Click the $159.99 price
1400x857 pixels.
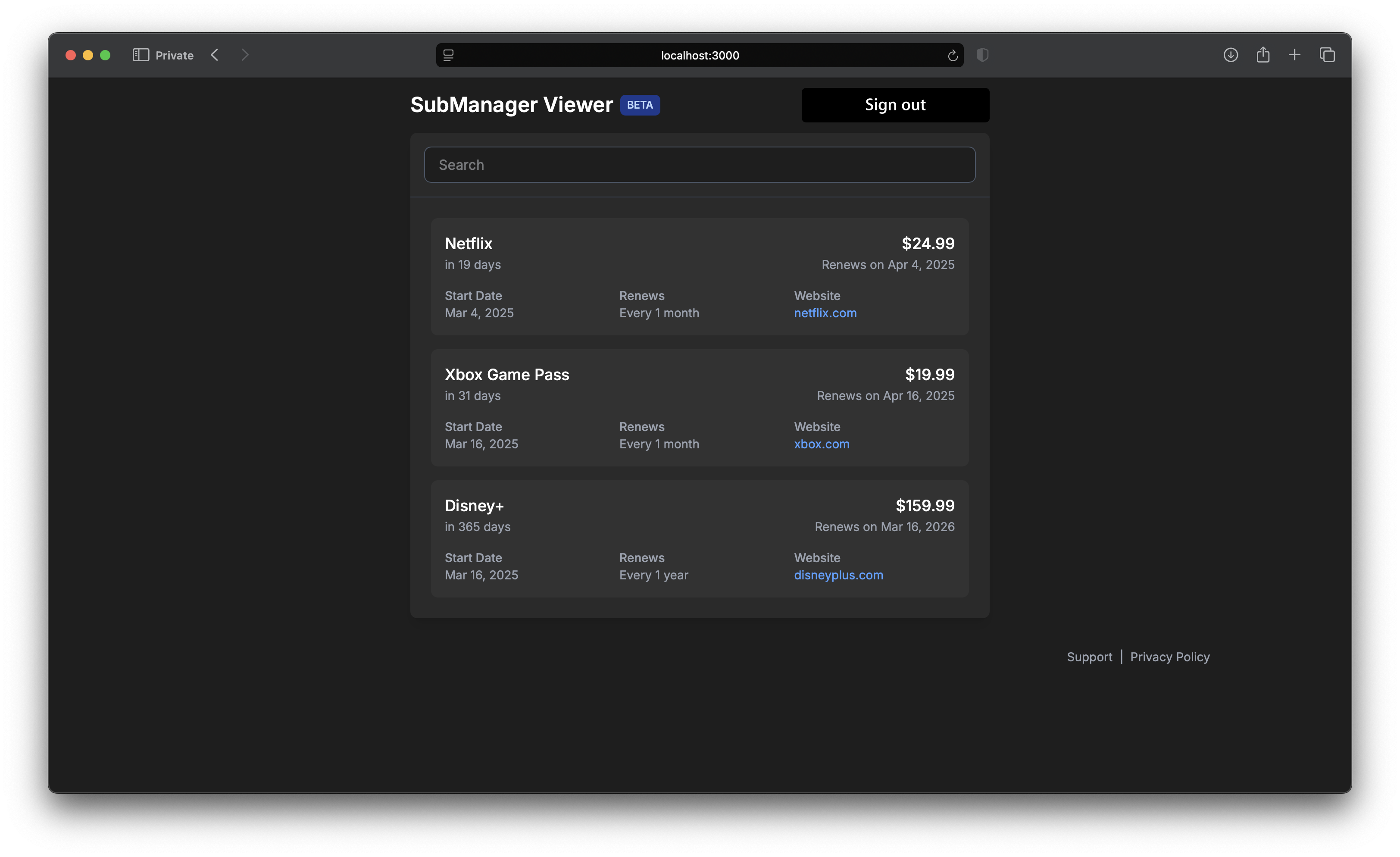click(x=925, y=505)
